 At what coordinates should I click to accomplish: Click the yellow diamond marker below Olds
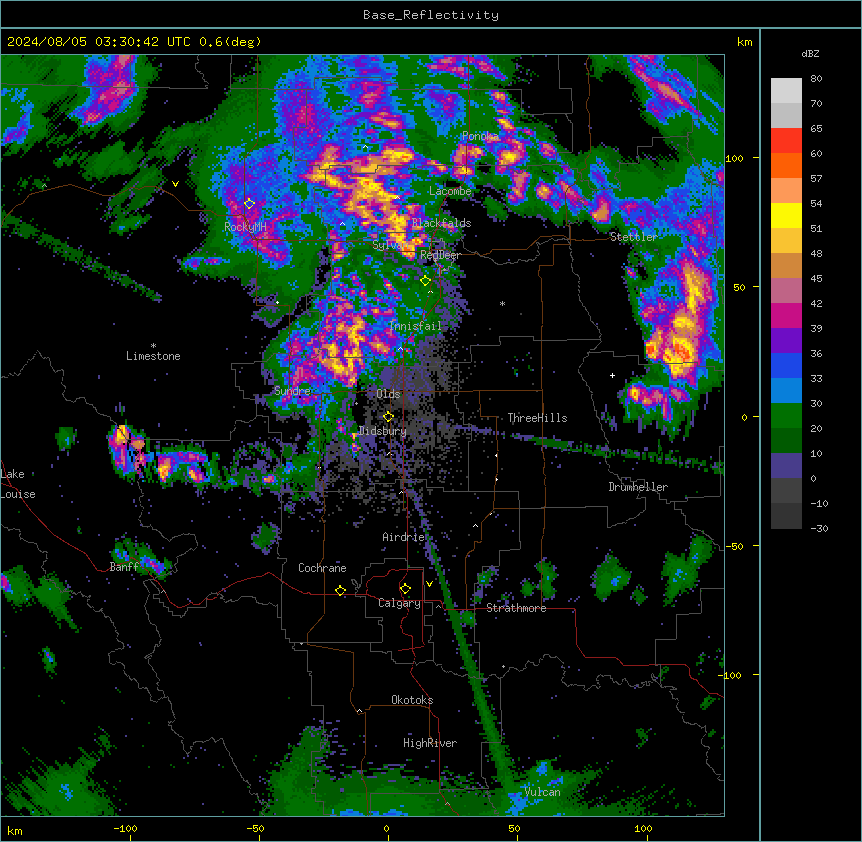coord(388,417)
